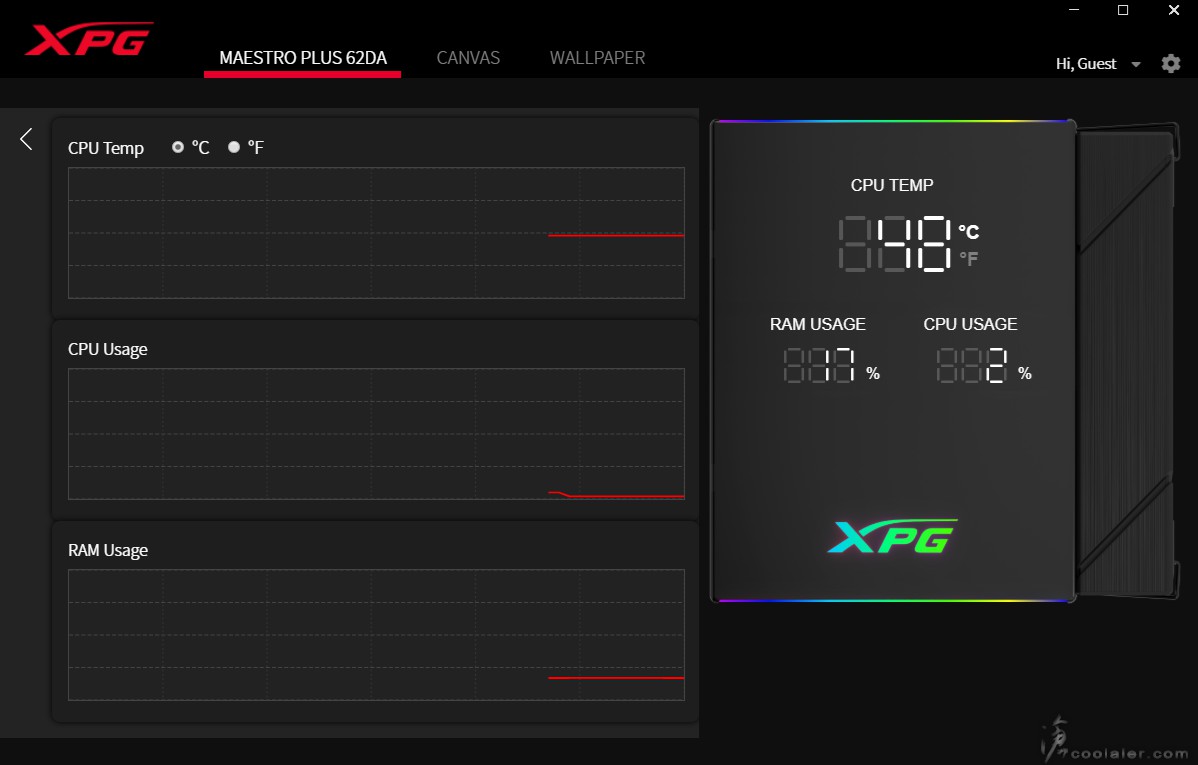Click the CPU temperature digit readout
Image resolution: width=1198 pixels, height=765 pixels.
(x=895, y=244)
